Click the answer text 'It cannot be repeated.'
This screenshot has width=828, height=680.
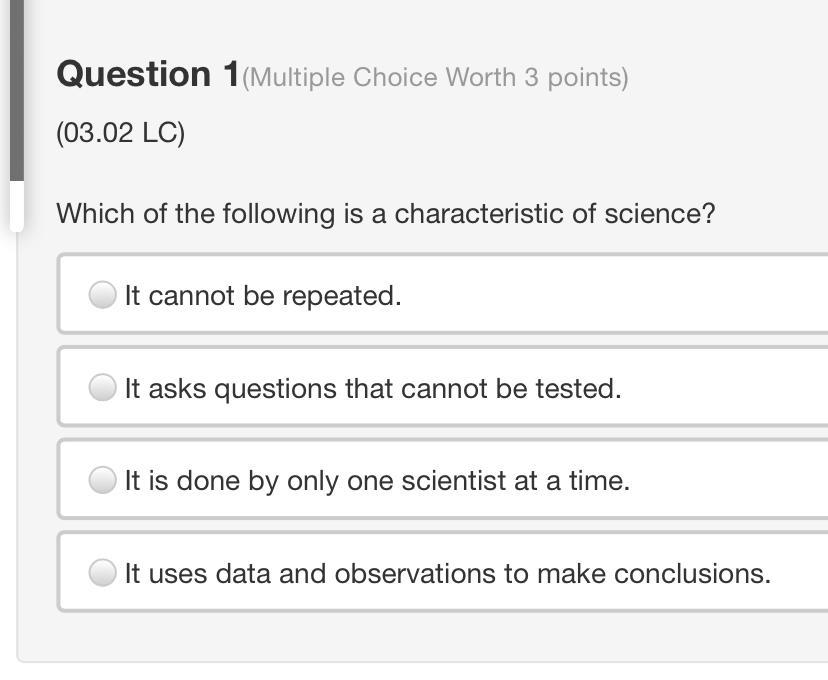point(262,296)
